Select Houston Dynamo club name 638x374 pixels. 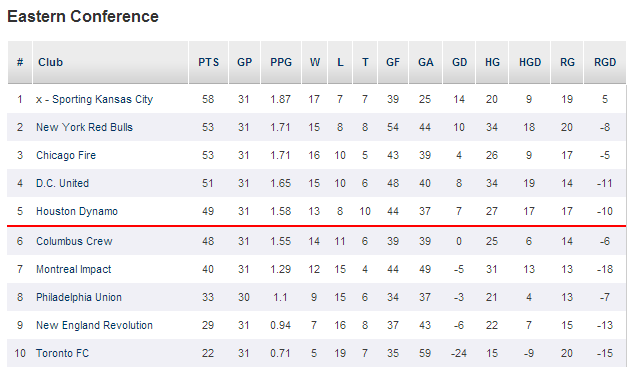77,212
